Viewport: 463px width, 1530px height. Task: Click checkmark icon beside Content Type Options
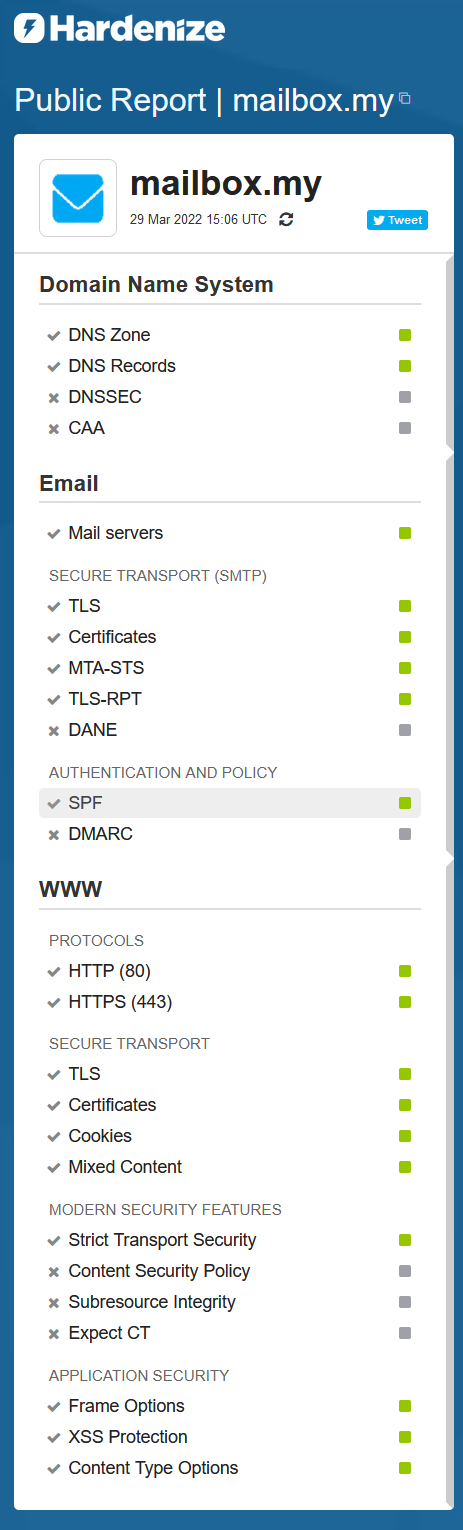pyautogui.click(x=54, y=1468)
